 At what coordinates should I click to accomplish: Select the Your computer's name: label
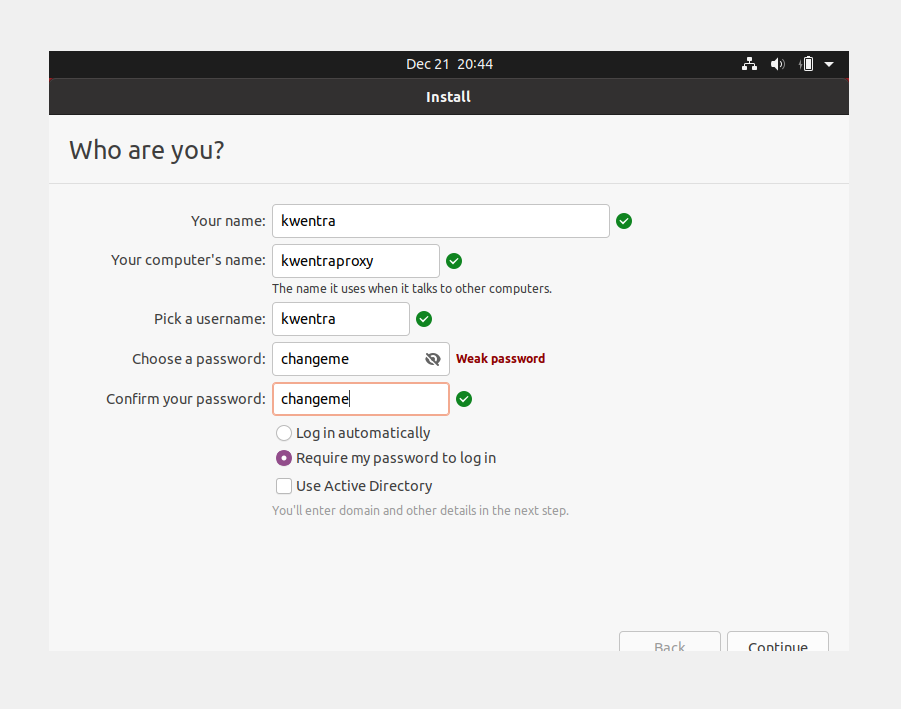[x=188, y=260]
